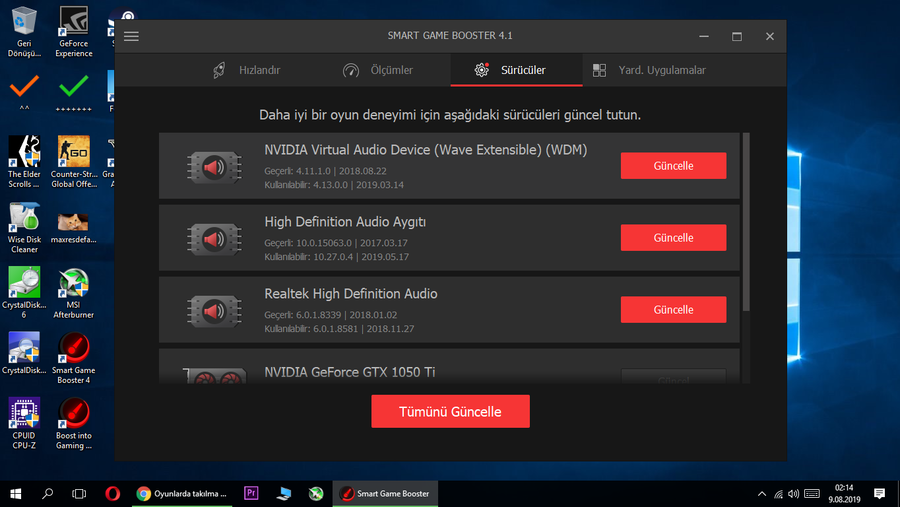The width and height of the screenshot is (900, 507).
Task: Click the Smart Game Booster taskbar button
Action: pos(385,494)
